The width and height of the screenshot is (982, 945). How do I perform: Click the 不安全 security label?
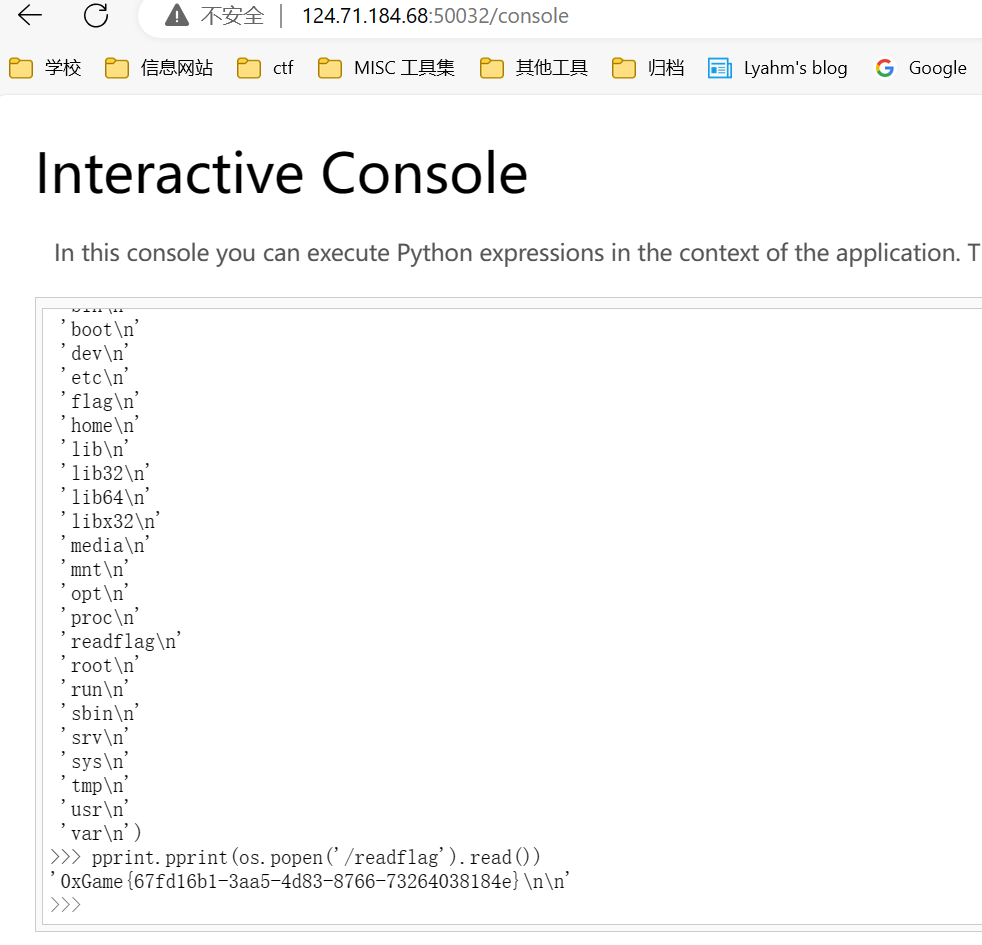(232, 16)
